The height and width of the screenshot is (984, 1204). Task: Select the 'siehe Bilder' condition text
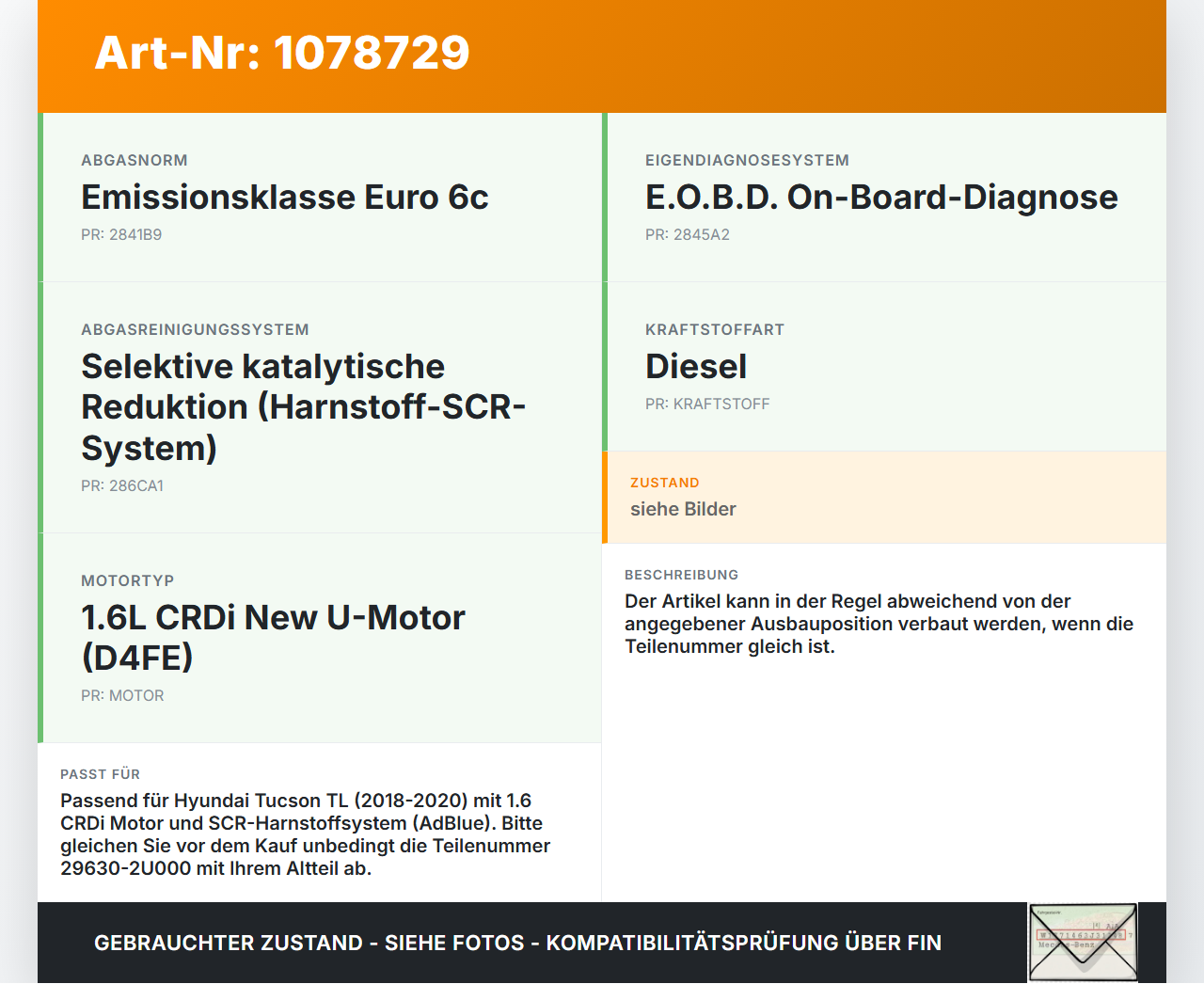[x=683, y=509]
